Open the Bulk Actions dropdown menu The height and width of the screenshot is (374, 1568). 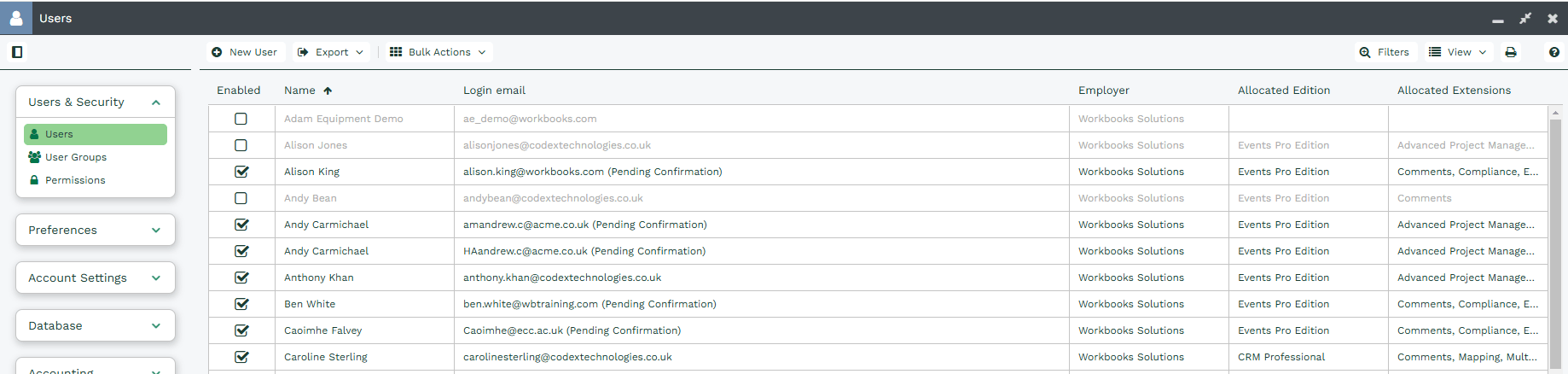point(438,52)
